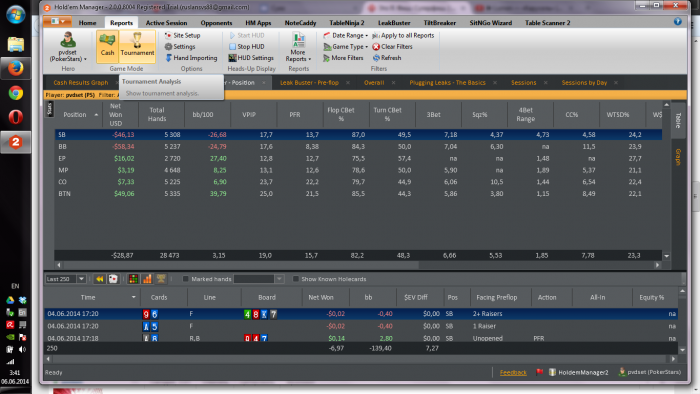Open the application menu button dropdown
This screenshot has width=700, height=394.
[x=57, y=21]
